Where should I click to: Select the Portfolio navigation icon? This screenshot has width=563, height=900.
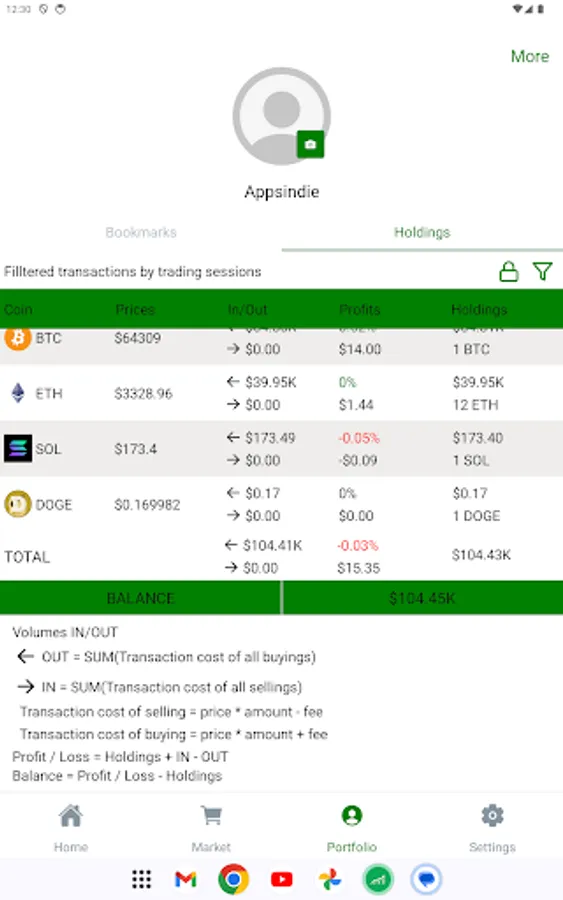pos(352,816)
